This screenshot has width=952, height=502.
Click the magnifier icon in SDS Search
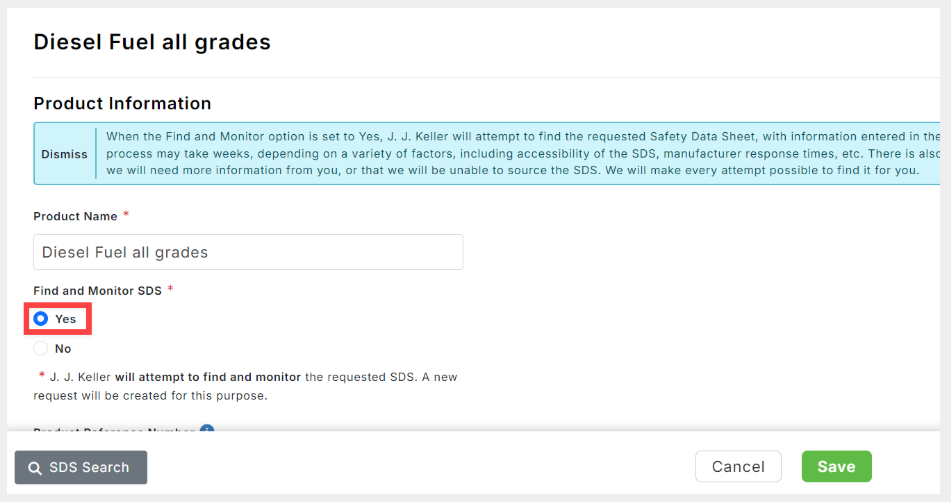click(35, 468)
